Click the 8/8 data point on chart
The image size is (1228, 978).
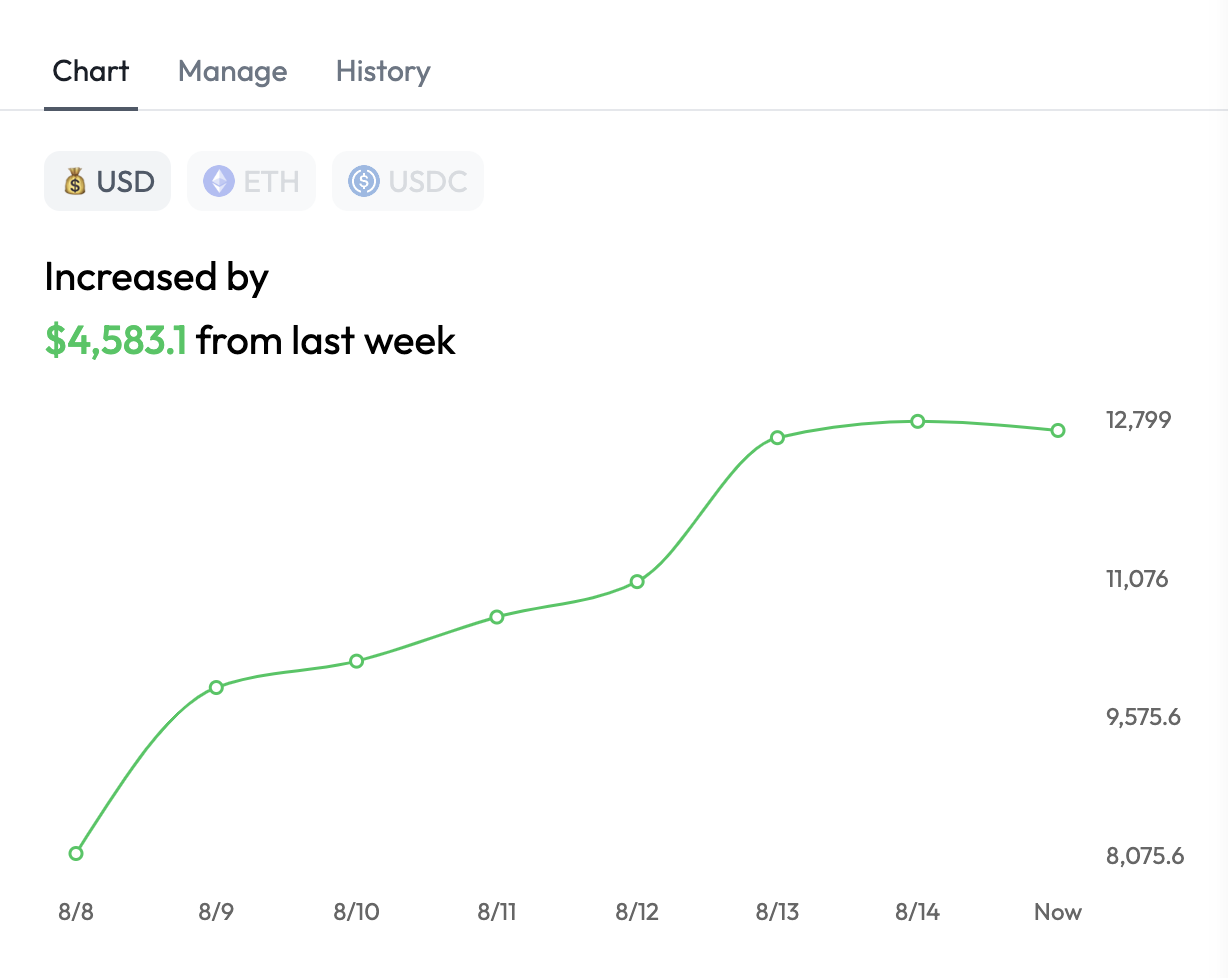(x=76, y=853)
